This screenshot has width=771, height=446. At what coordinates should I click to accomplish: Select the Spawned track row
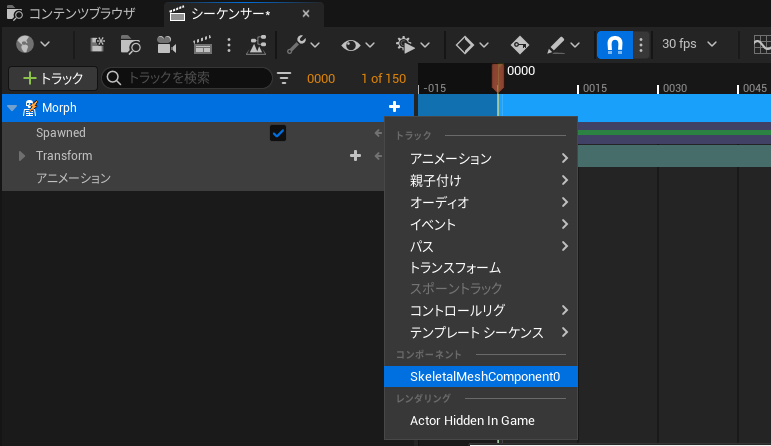click(x=193, y=133)
